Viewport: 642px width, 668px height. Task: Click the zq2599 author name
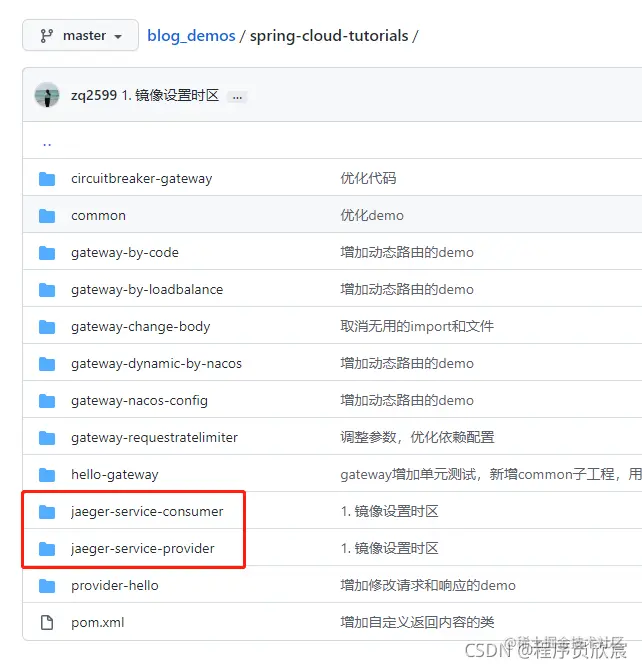tap(94, 95)
